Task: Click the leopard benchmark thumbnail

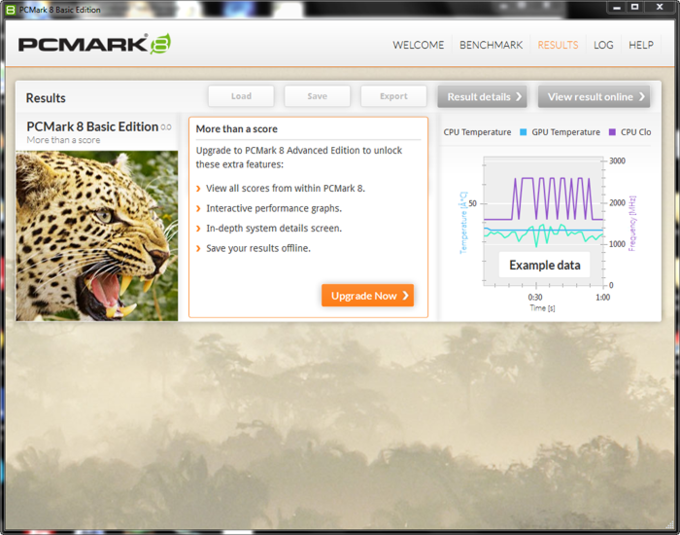Action: click(x=97, y=236)
